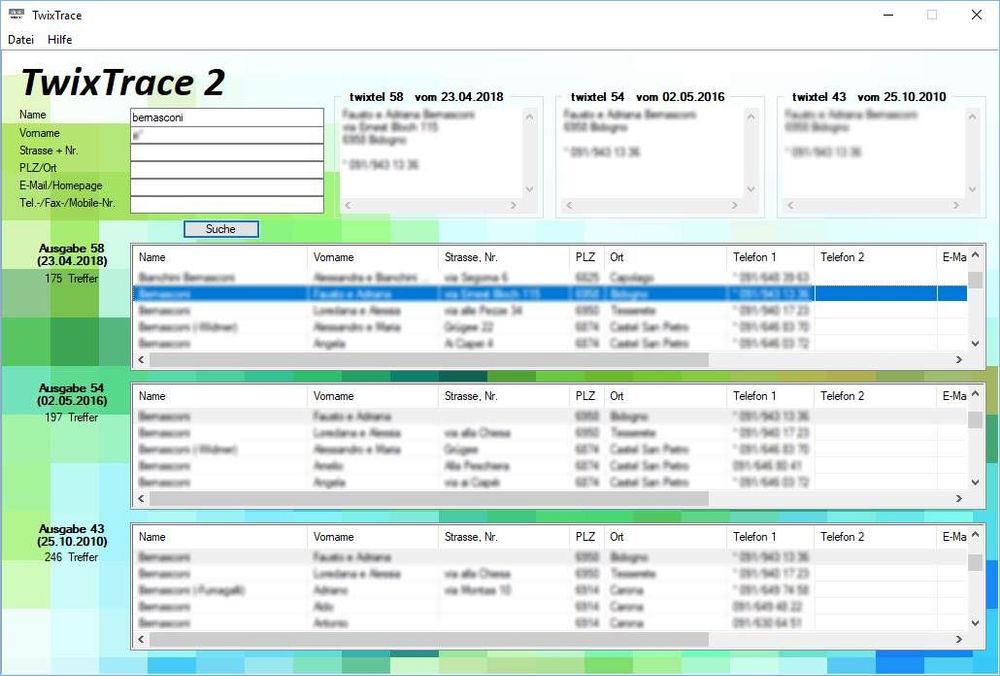Sort Ausgabe 54 table by Vorname column

pyautogui.click(x=372, y=397)
